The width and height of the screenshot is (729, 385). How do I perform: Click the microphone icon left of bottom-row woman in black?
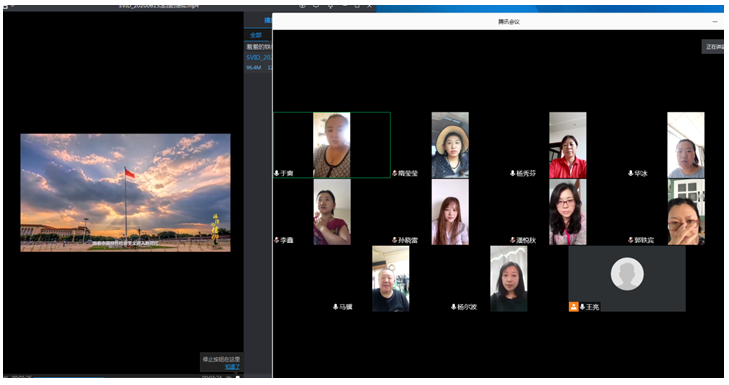[x=453, y=307]
